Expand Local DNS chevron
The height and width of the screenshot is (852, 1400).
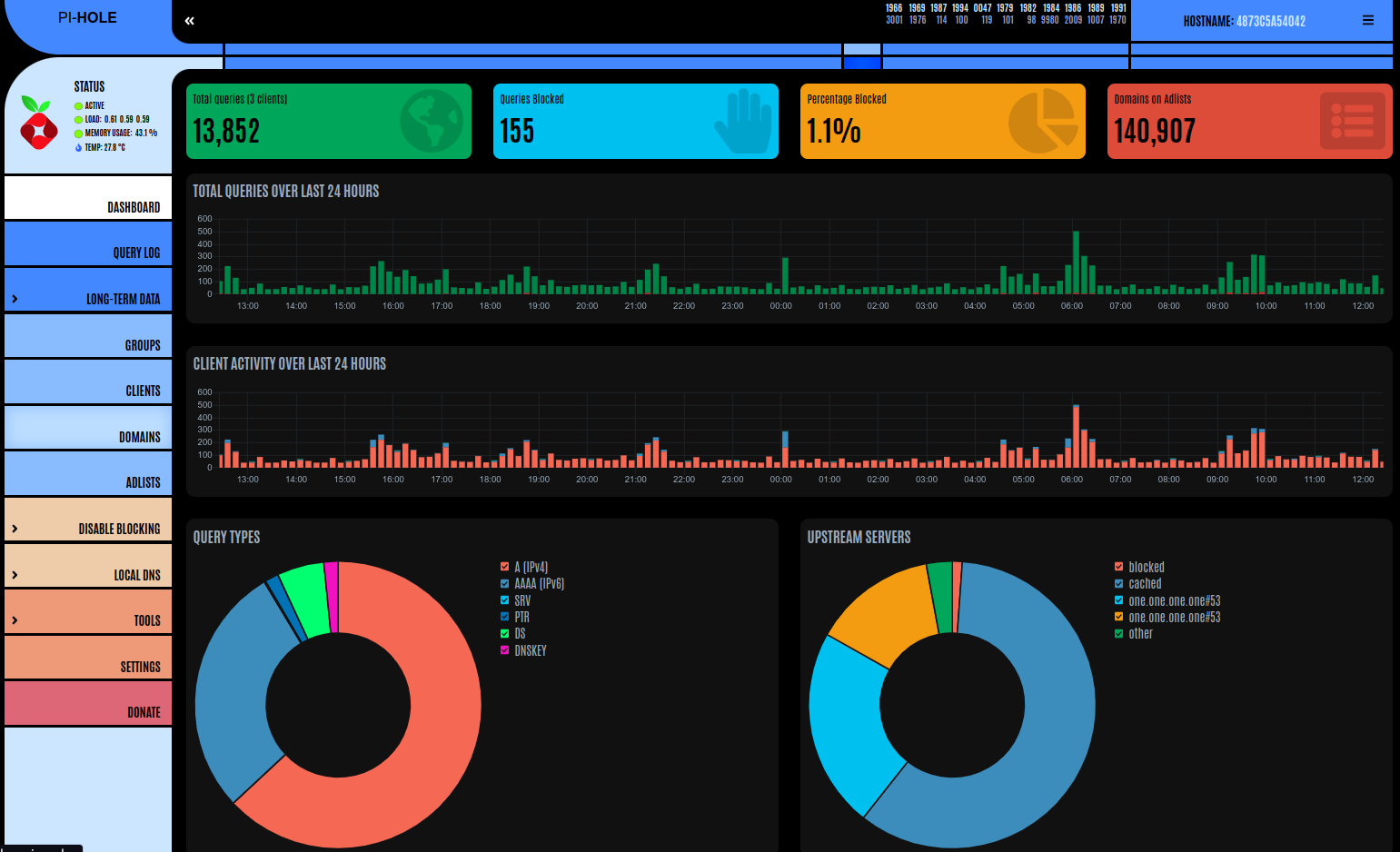pyautogui.click(x=15, y=575)
